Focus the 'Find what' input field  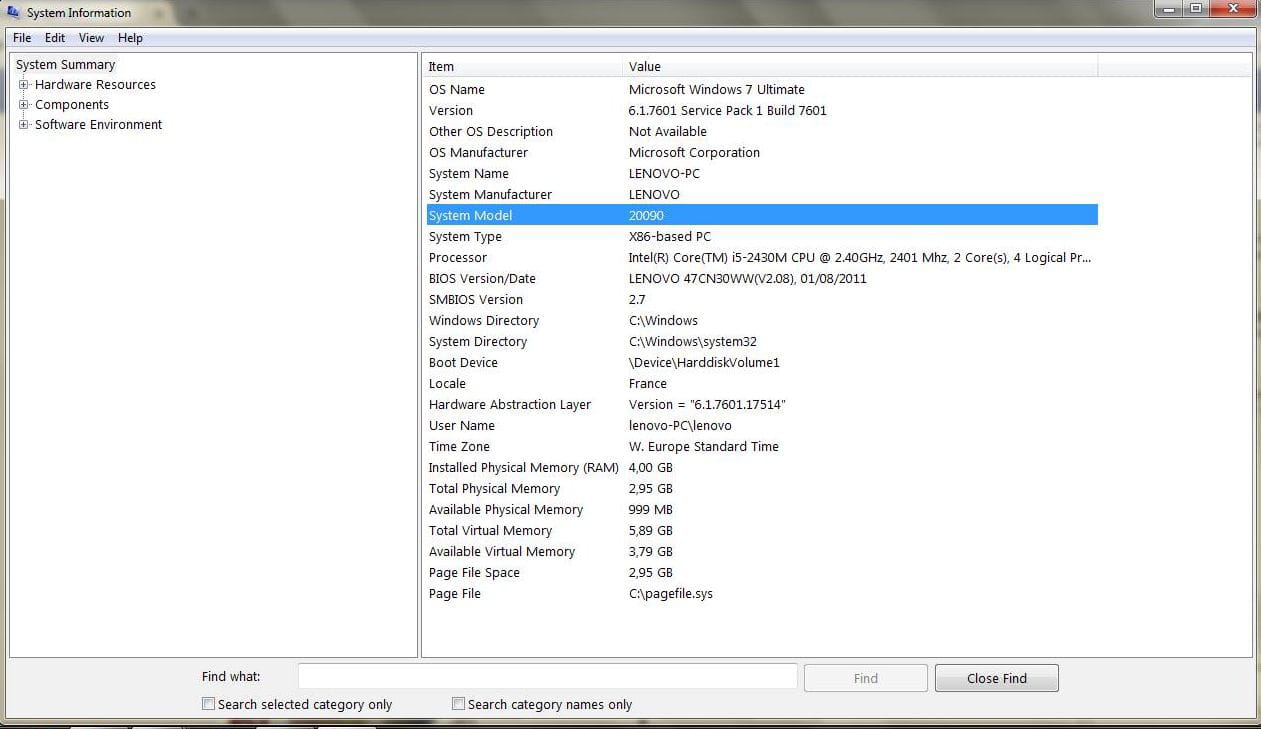click(547, 677)
